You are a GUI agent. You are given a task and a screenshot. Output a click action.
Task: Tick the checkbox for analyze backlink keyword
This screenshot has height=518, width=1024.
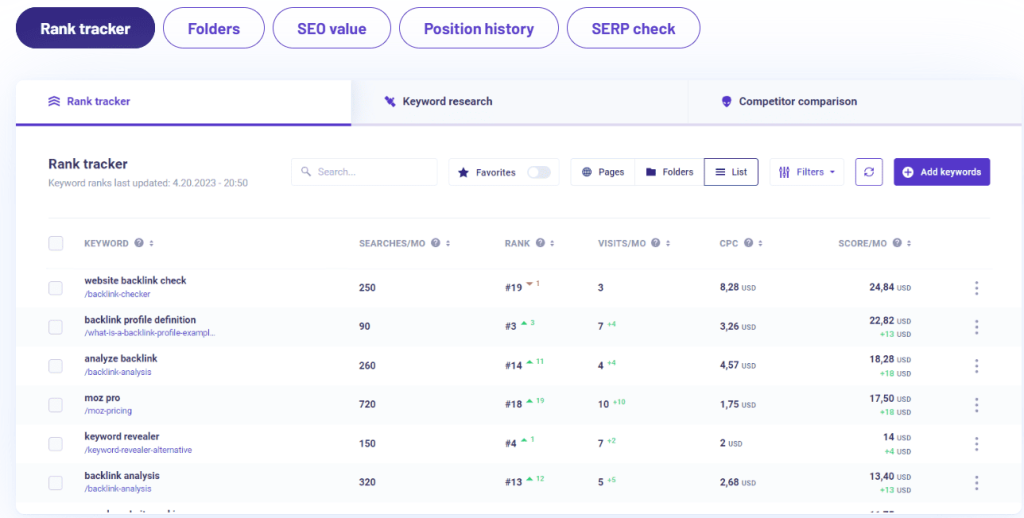(x=56, y=366)
